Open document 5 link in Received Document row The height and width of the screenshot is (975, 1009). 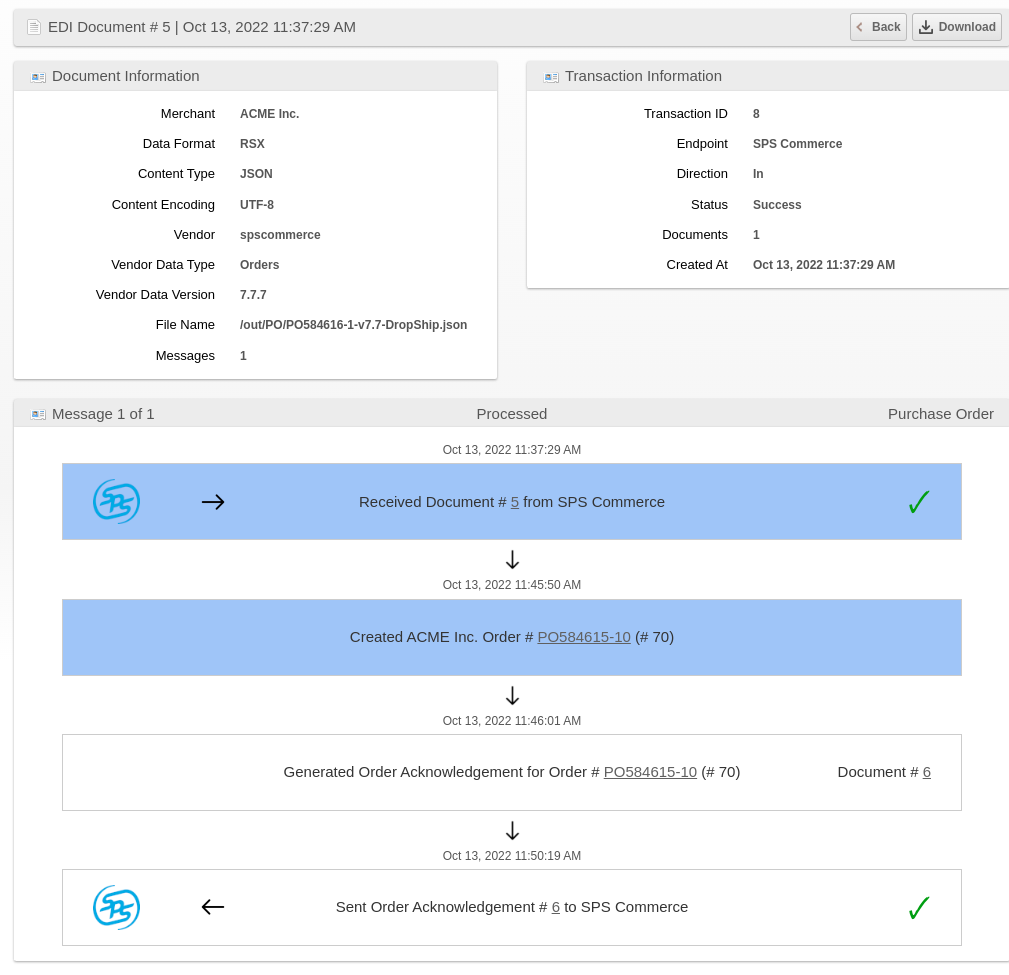515,502
